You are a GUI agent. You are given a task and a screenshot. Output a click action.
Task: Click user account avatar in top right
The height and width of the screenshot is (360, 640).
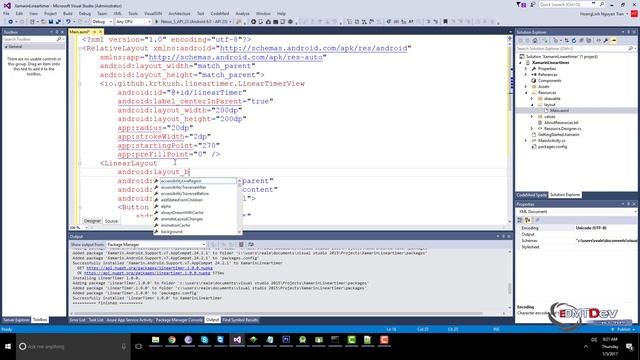[x=634, y=13]
